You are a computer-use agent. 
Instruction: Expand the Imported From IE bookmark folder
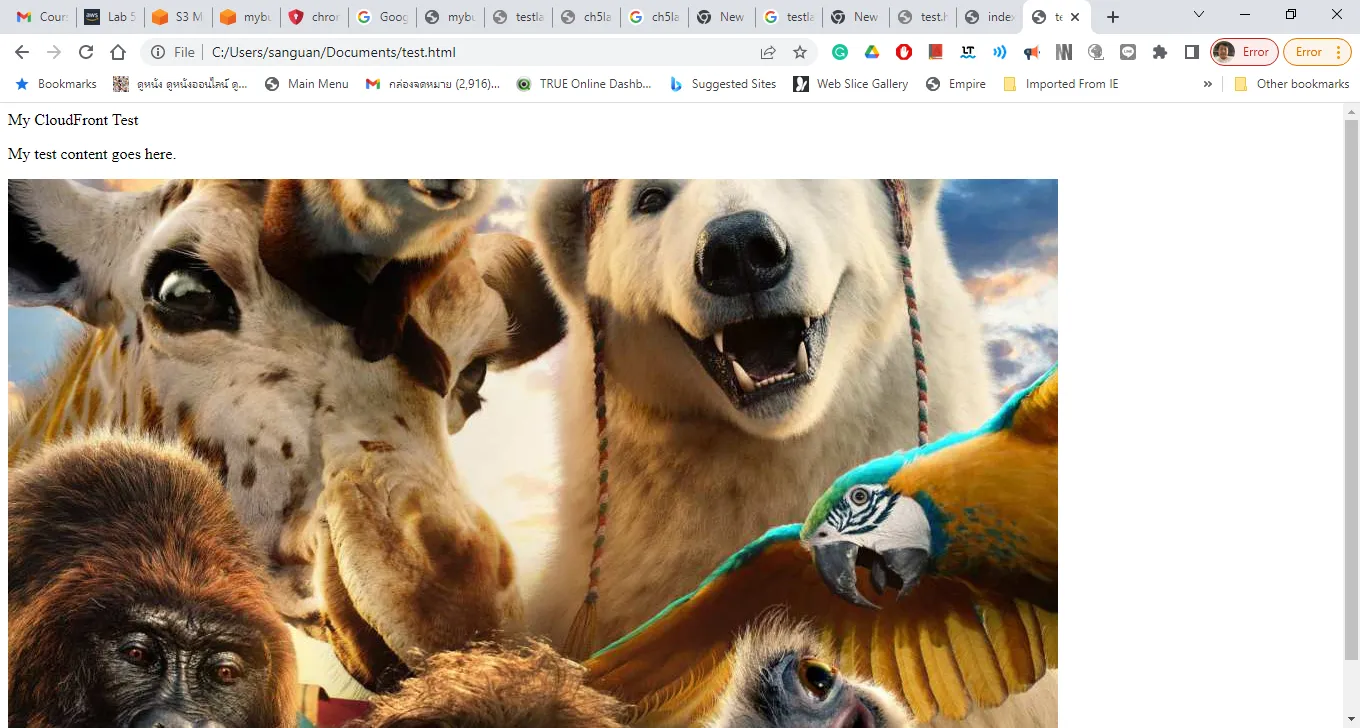click(x=1061, y=84)
